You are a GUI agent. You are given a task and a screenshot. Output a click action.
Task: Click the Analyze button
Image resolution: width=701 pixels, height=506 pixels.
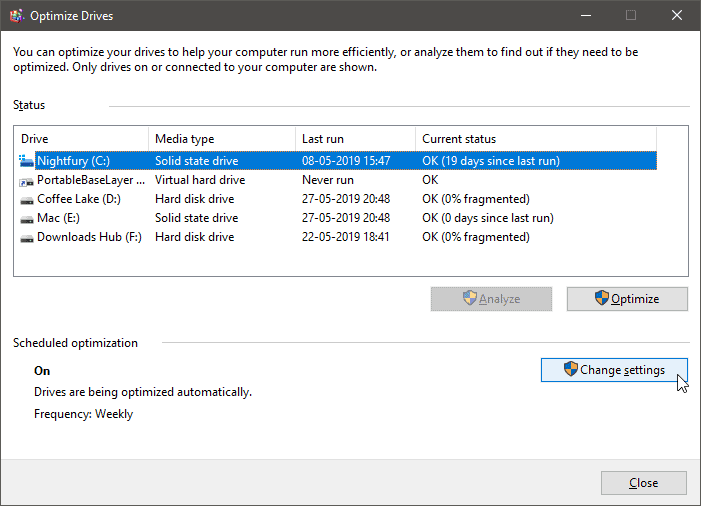(x=491, y=299)
